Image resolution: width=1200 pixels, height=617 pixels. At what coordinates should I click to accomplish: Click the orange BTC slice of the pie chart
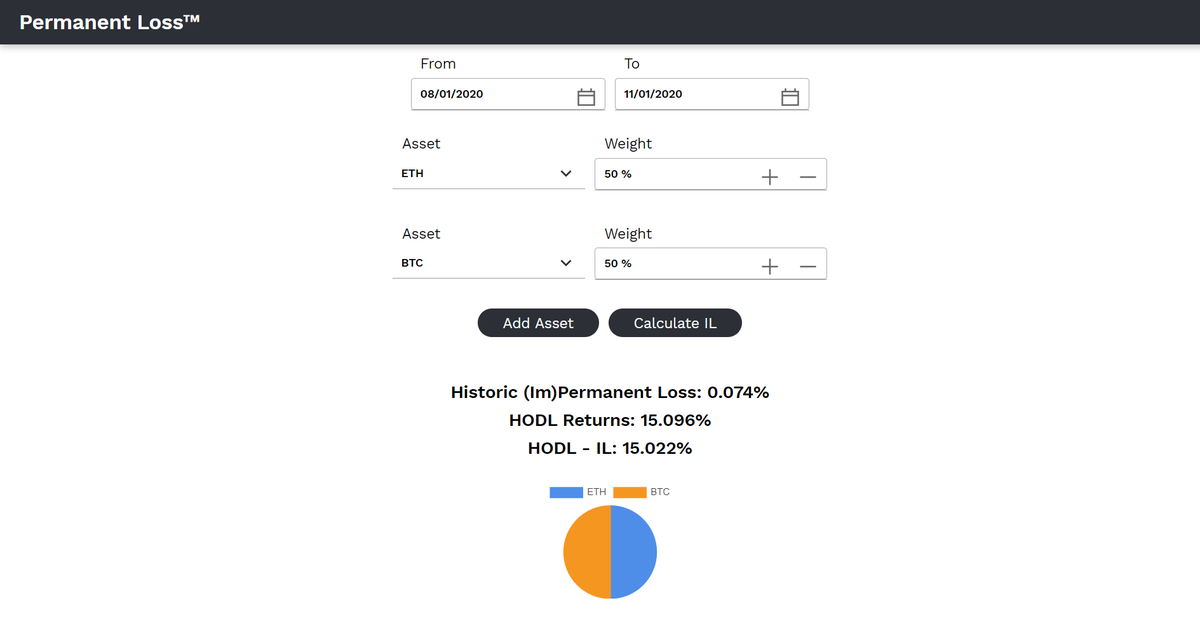click(586, 551)
